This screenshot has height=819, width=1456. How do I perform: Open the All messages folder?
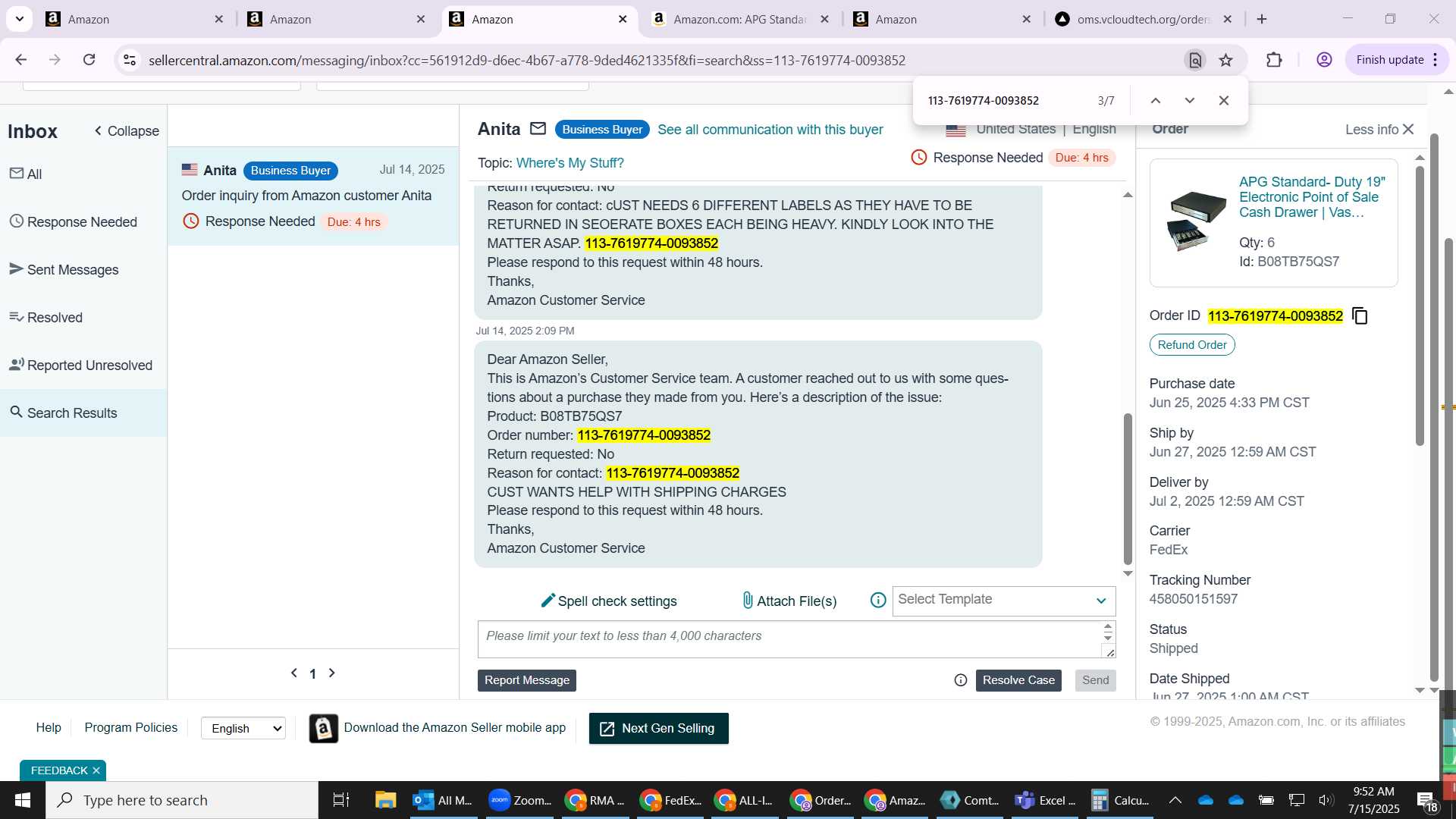(x=27, y=174)
